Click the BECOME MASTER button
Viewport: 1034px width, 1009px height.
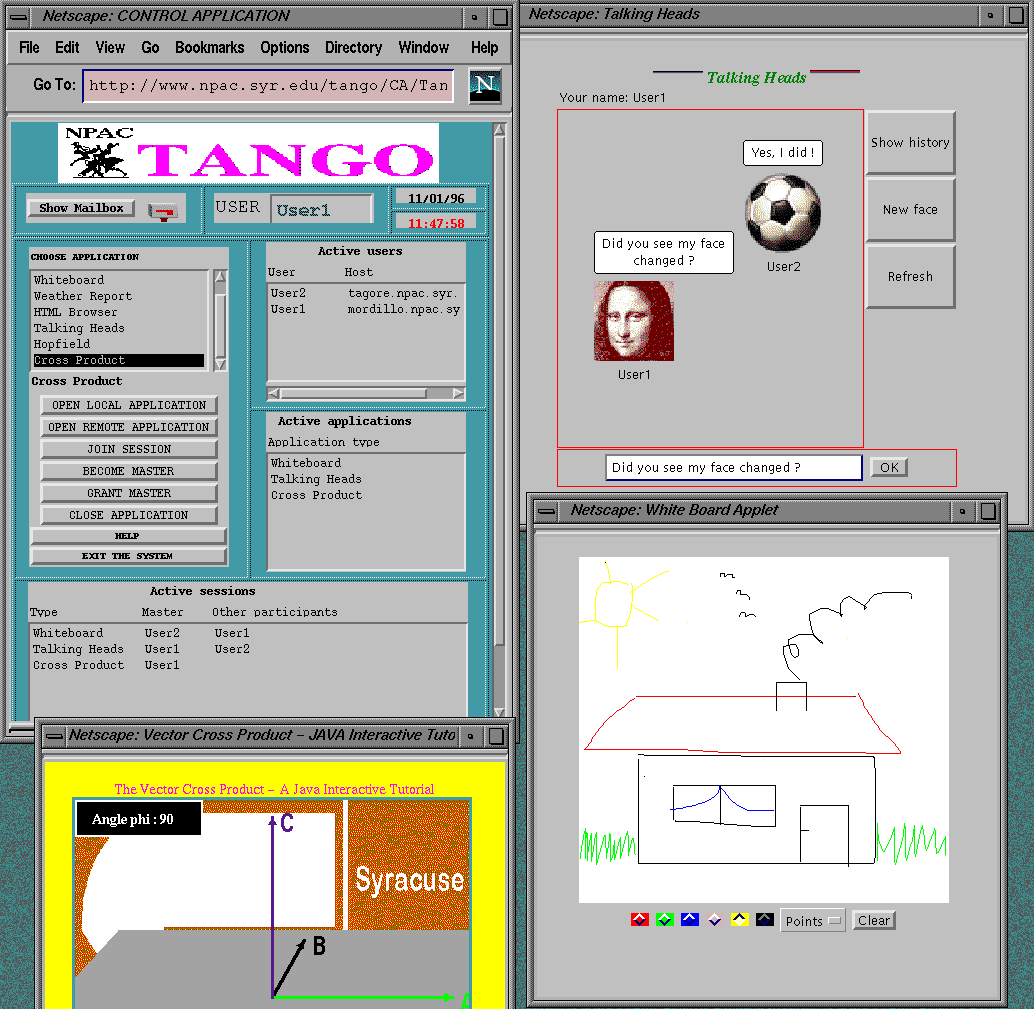[x=129, y=471]
